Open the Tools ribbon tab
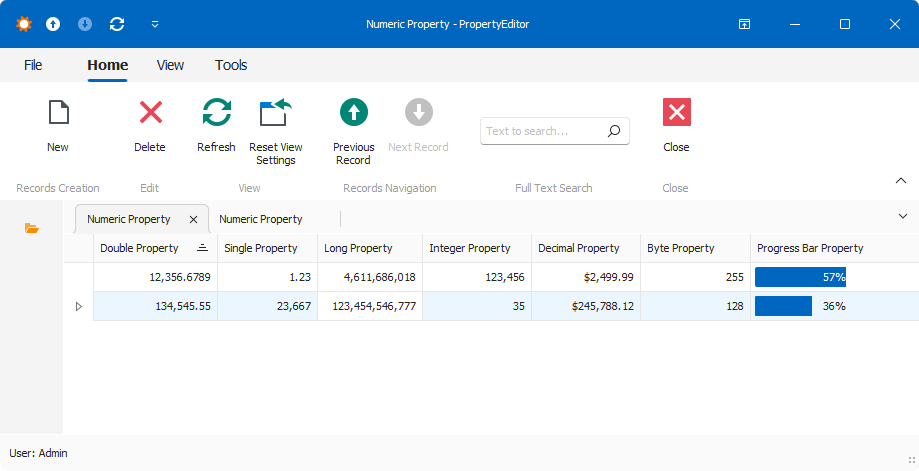The height and width of the screenshot is (471, 919). coord(231,65)
